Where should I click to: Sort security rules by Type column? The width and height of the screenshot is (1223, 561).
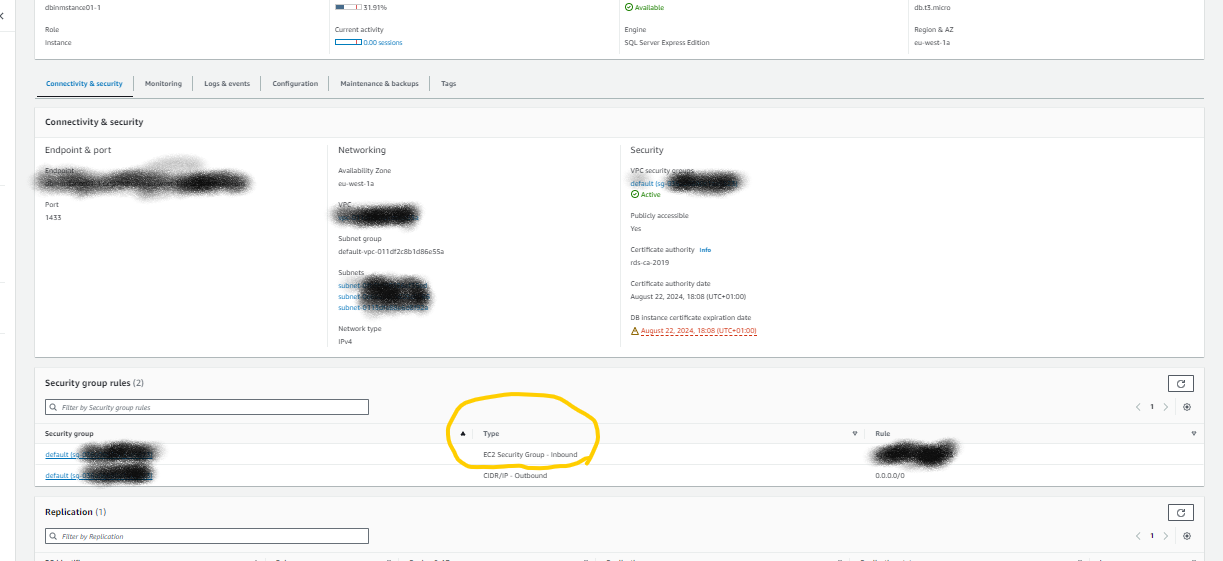coord(854,434)
